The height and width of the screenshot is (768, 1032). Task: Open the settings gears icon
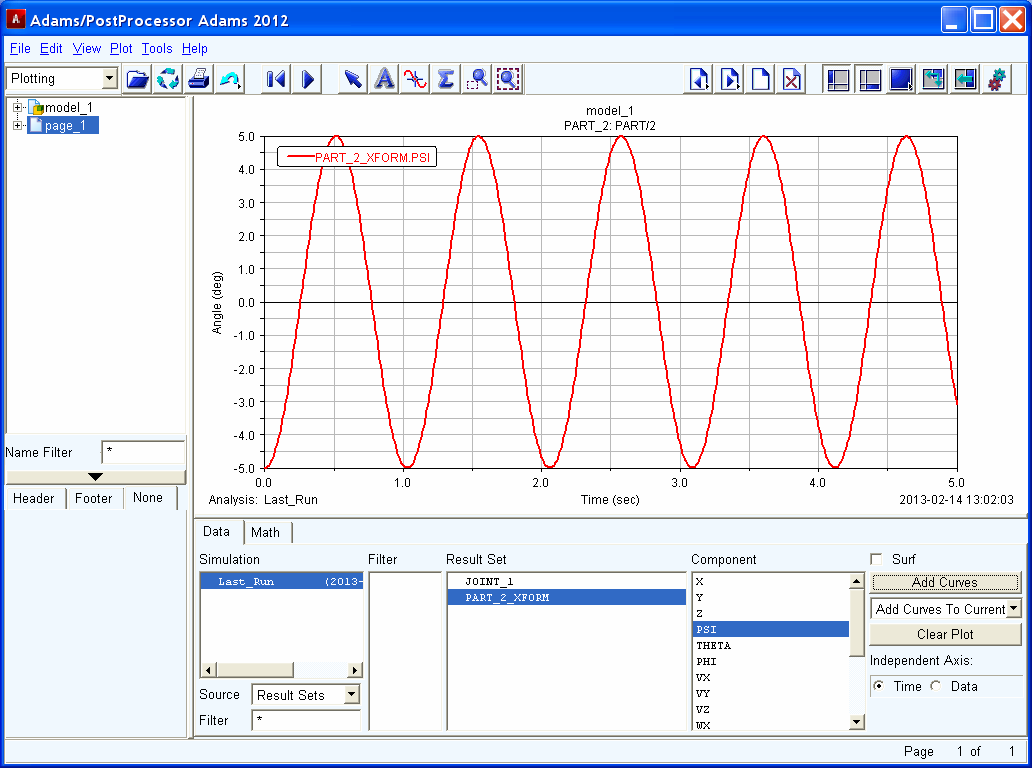pyautogui.click(x=996, y=80)
